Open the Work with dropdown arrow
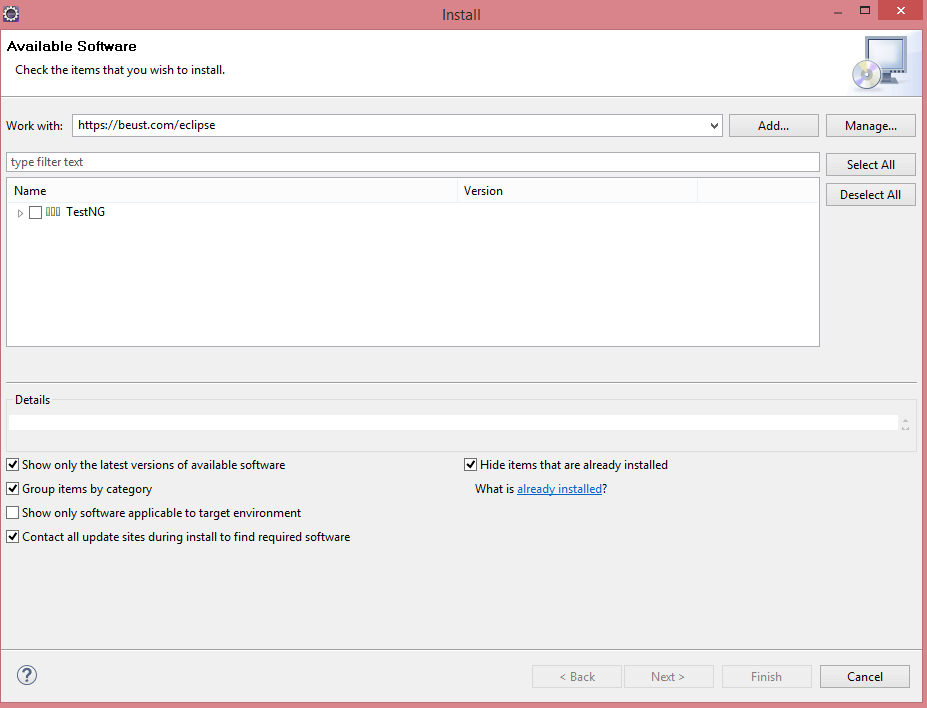Viewport: 927px width, 708px height. [x=714, y=125]
